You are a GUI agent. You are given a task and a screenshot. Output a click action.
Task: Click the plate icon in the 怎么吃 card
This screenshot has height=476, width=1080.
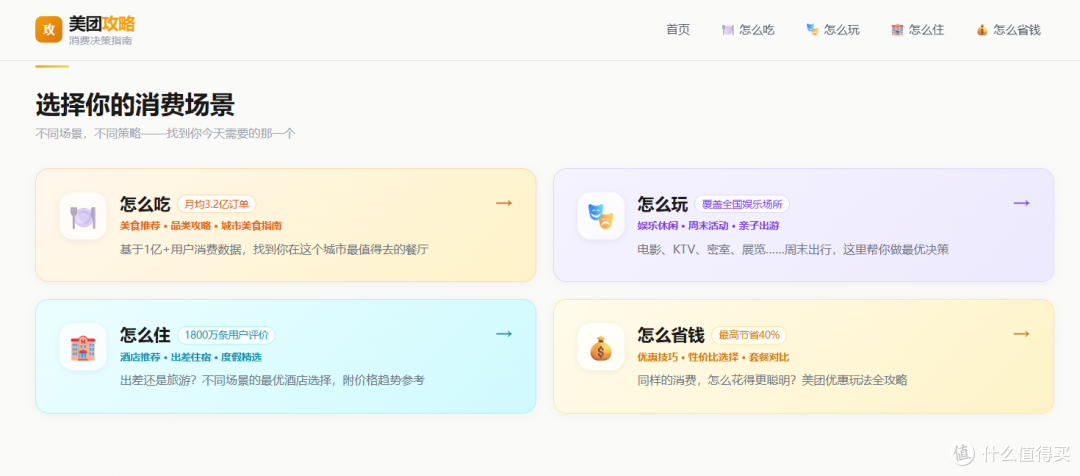coord(83,216)
